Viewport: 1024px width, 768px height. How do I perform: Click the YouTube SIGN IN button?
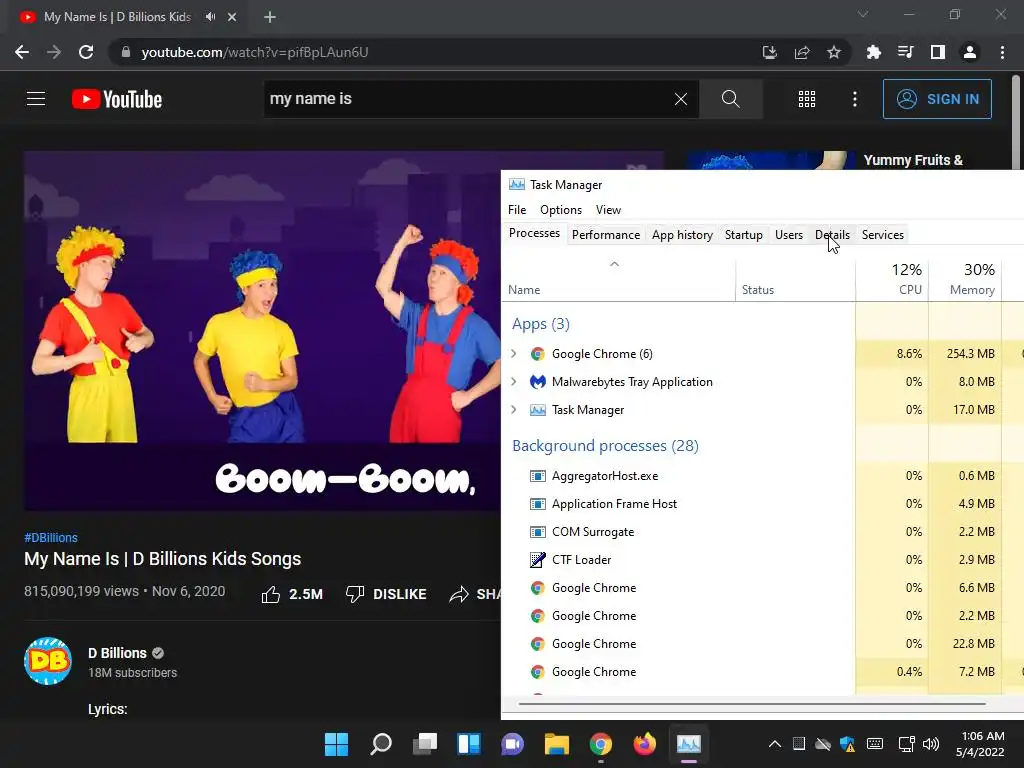coord(936,99)
